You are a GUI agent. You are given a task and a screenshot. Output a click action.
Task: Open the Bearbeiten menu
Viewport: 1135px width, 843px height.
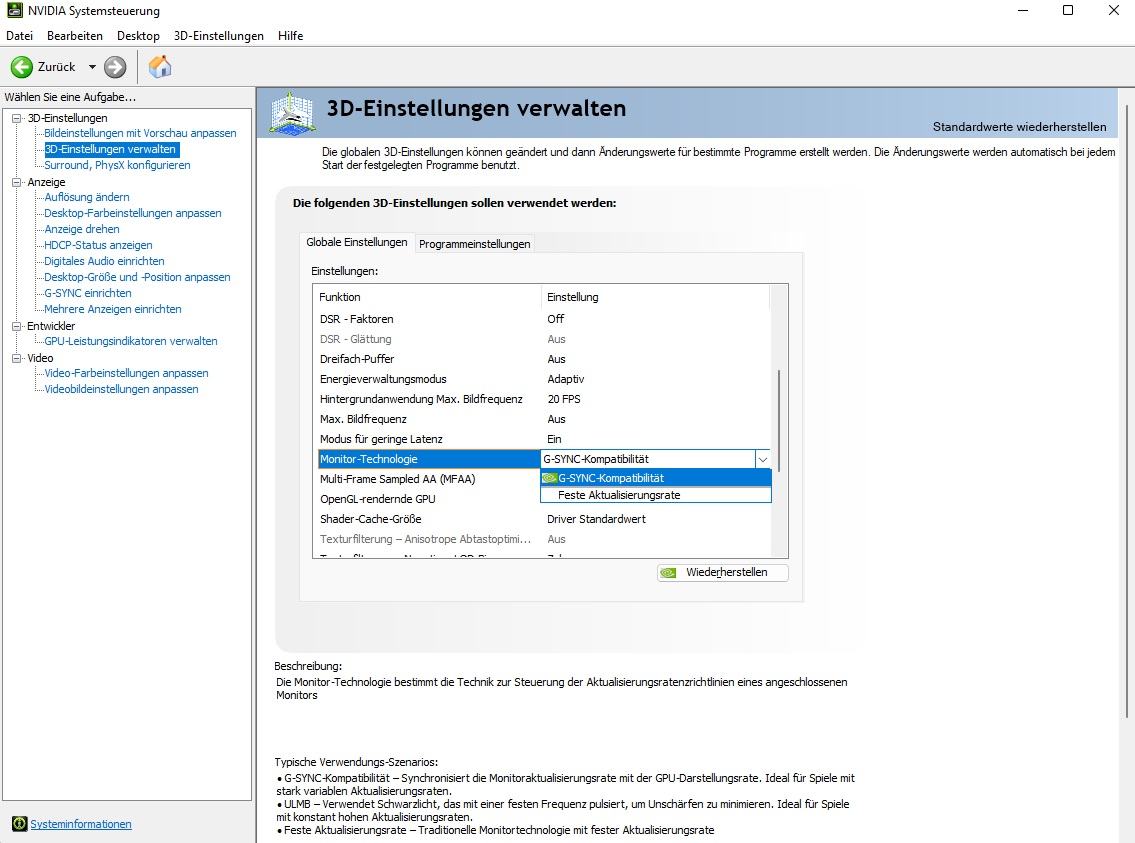[x=75, y=35]
